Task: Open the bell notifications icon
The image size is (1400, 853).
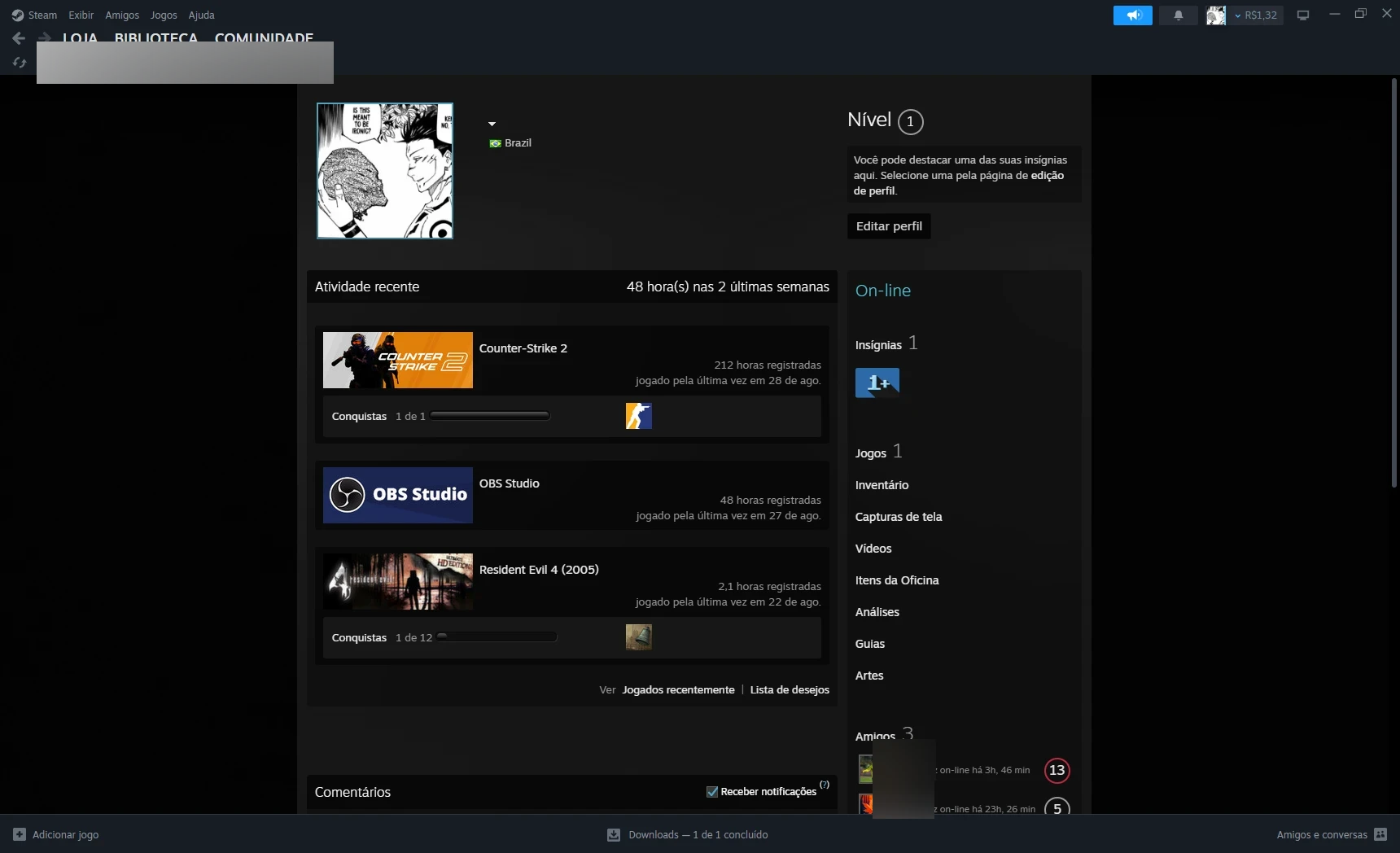Action: coord(1178,15)
